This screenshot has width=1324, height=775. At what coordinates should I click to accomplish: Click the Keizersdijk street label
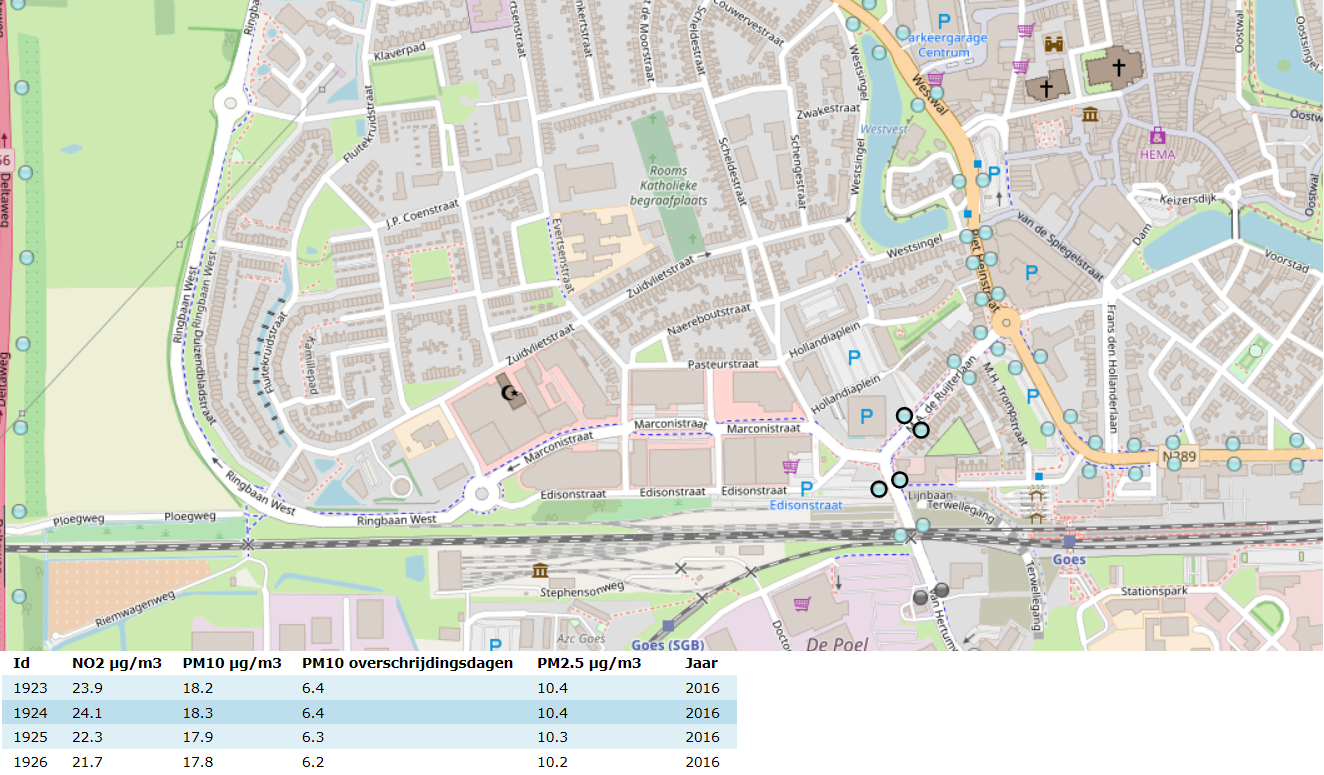[1187, 199]
